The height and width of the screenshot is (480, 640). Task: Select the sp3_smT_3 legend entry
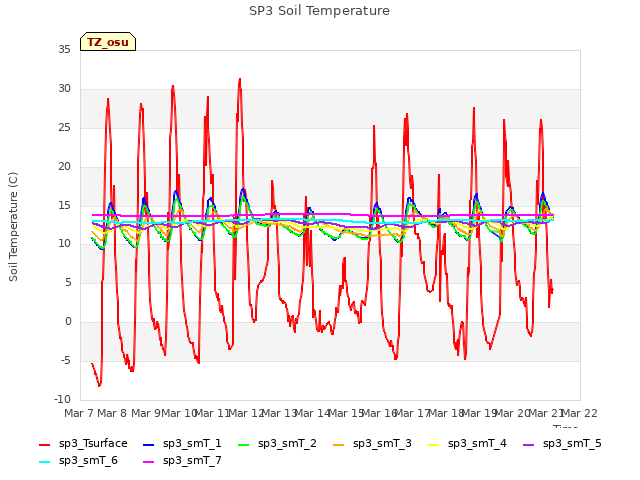[372, 443]
